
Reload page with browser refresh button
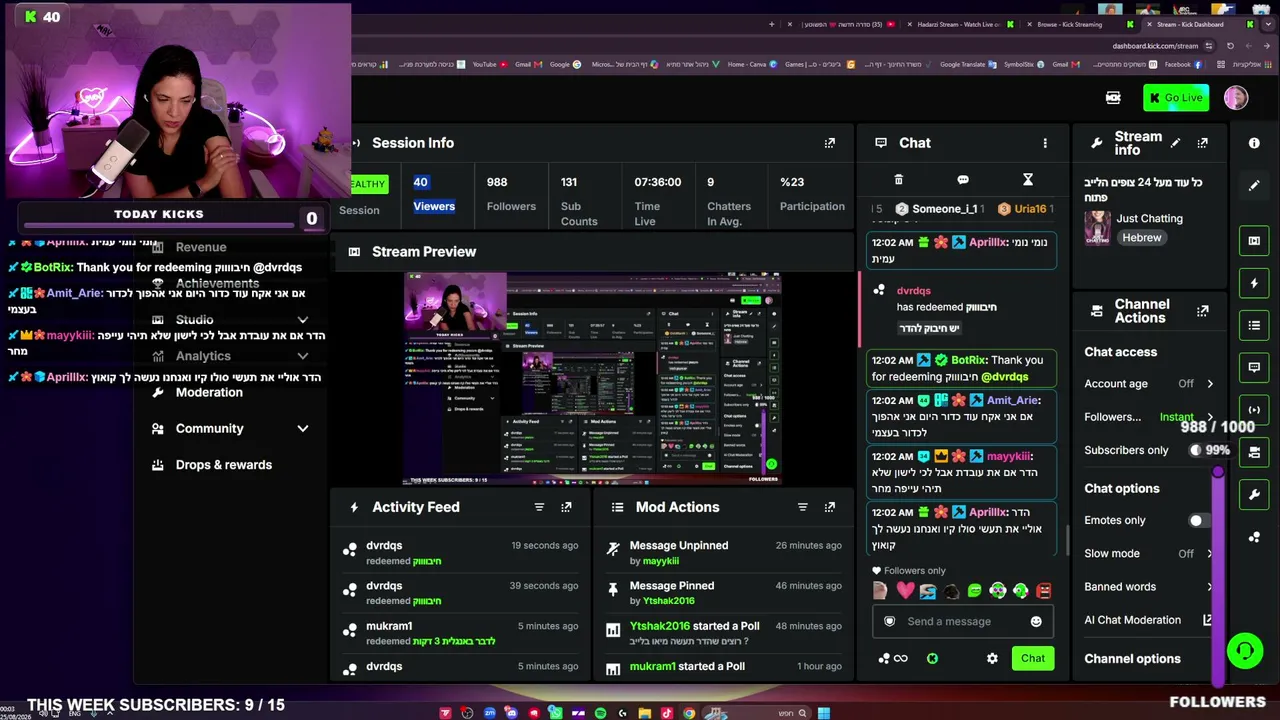pyautogui.click(x=1230, y=46)
